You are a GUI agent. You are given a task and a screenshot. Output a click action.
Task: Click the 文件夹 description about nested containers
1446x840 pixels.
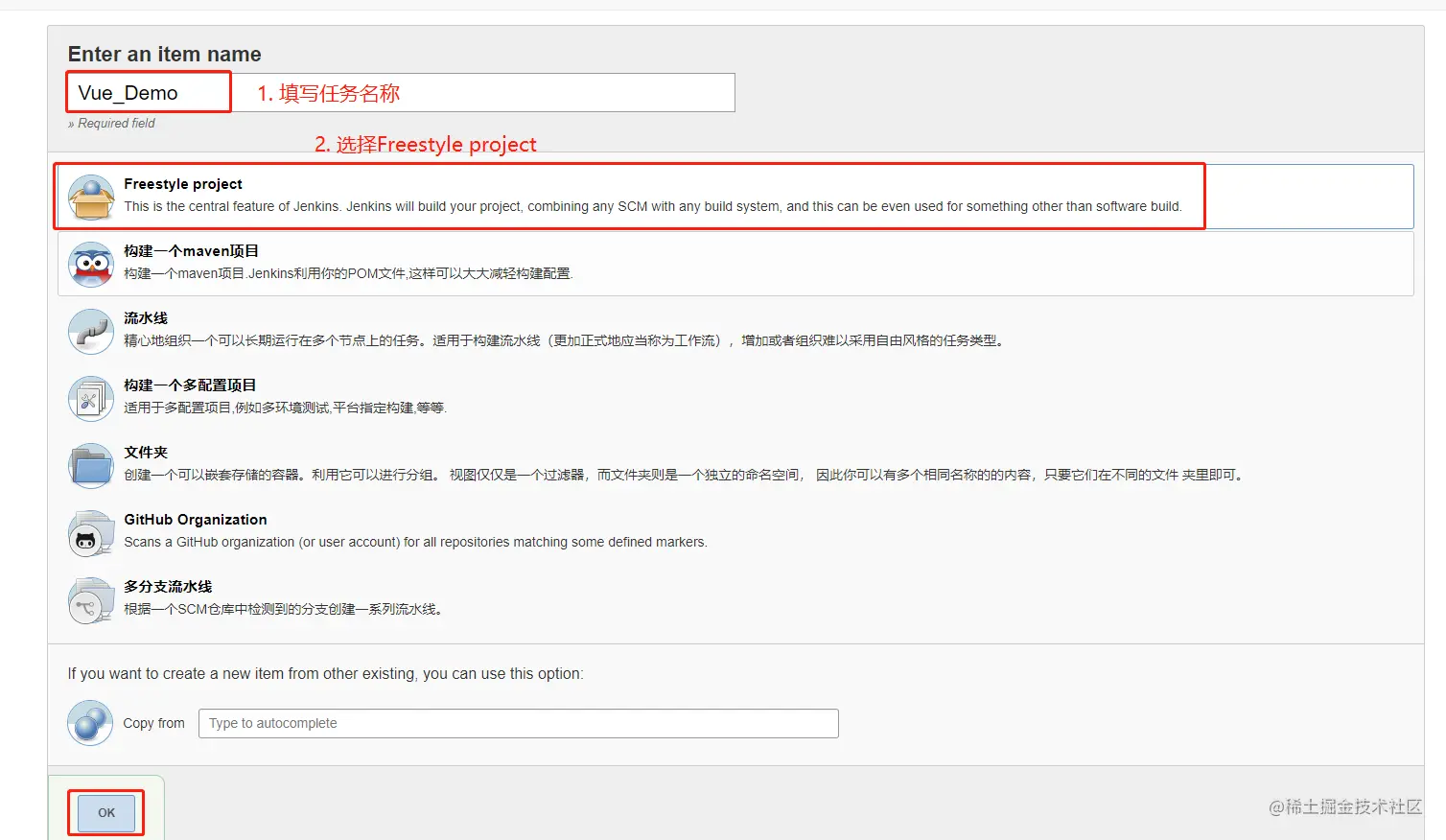tap(686, 475)
